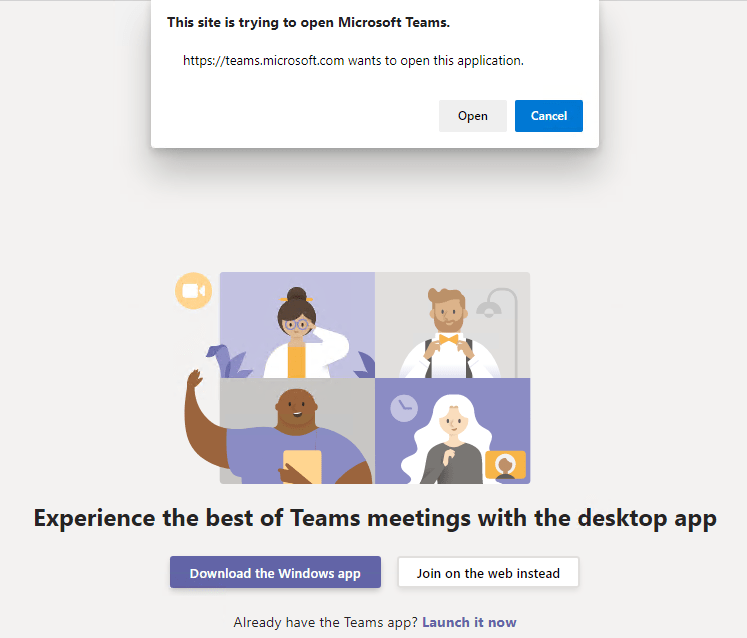Follow the Launch it now link
747x638 pixels.
pos(469,622)
